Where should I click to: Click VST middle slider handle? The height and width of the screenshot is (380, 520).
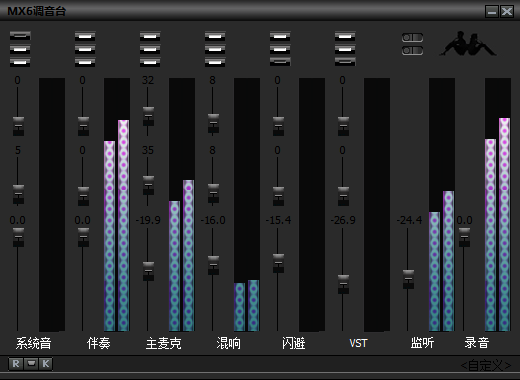pyautogui.click(x=343, y=196)
